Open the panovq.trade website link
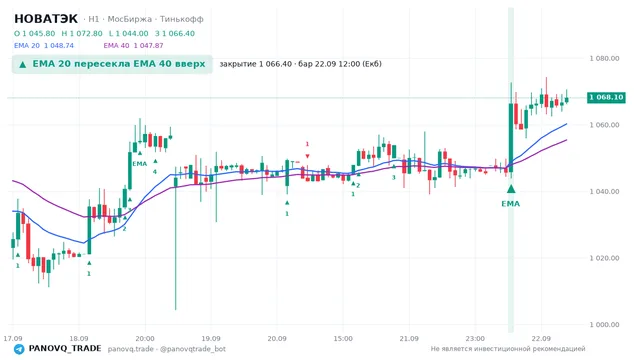This screenshot has height=360, width=640. (x=131, y=349)
